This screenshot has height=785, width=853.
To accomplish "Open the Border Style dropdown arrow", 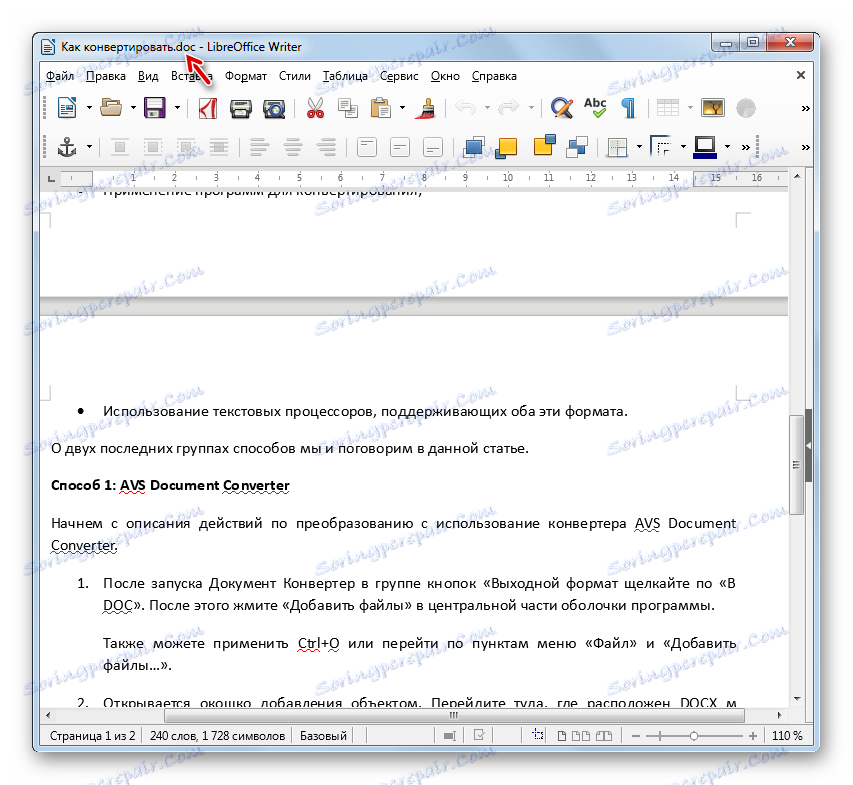I will [x=684, y=147].
